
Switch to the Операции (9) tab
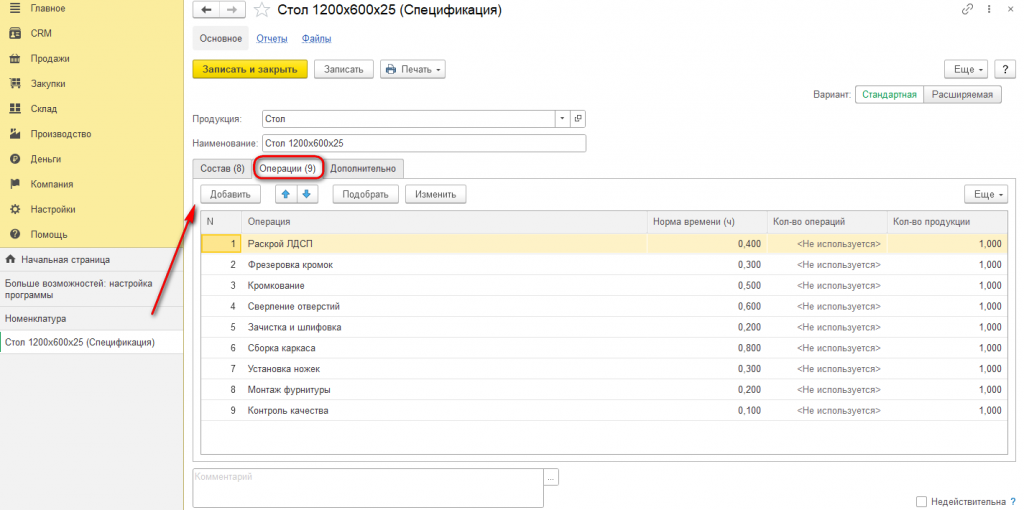(287, 168)
